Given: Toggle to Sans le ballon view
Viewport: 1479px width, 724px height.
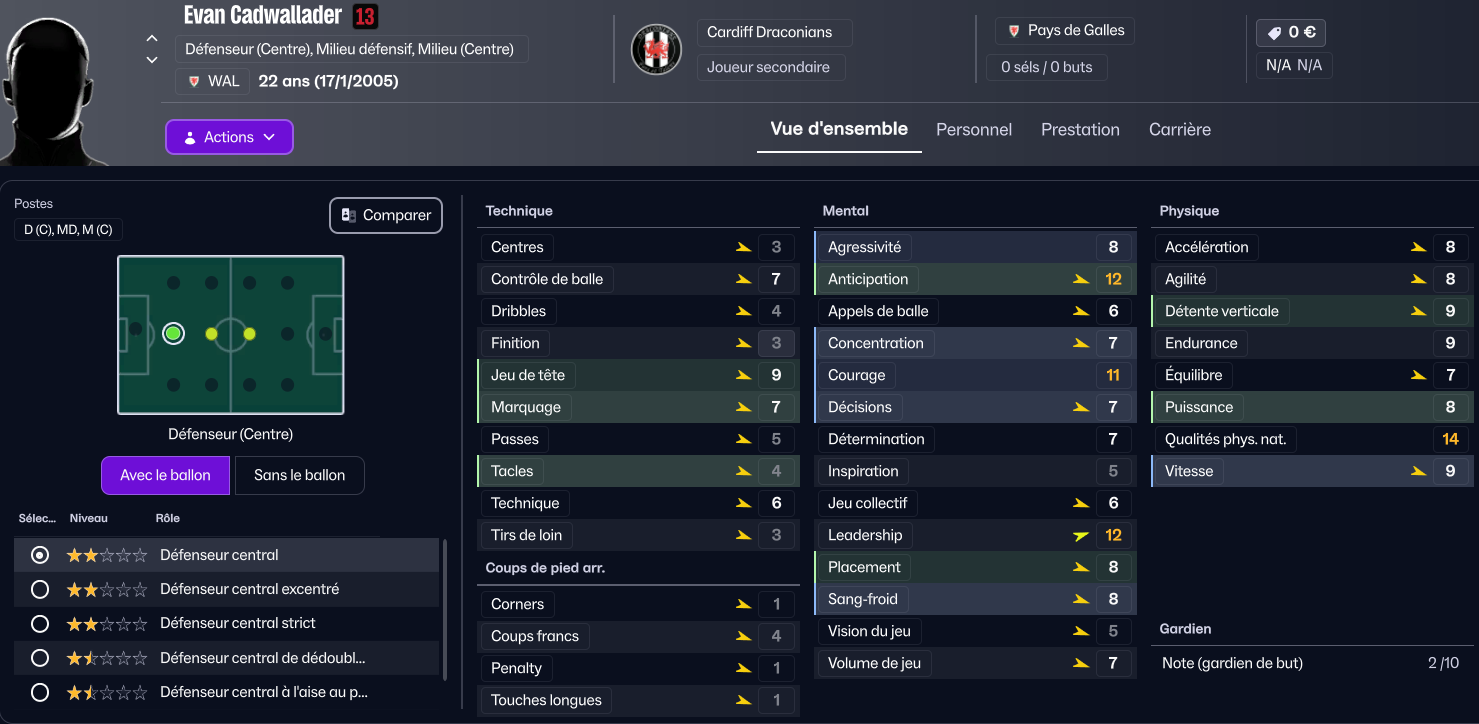Looking at the screenshot, I should (x=299, y=475).
